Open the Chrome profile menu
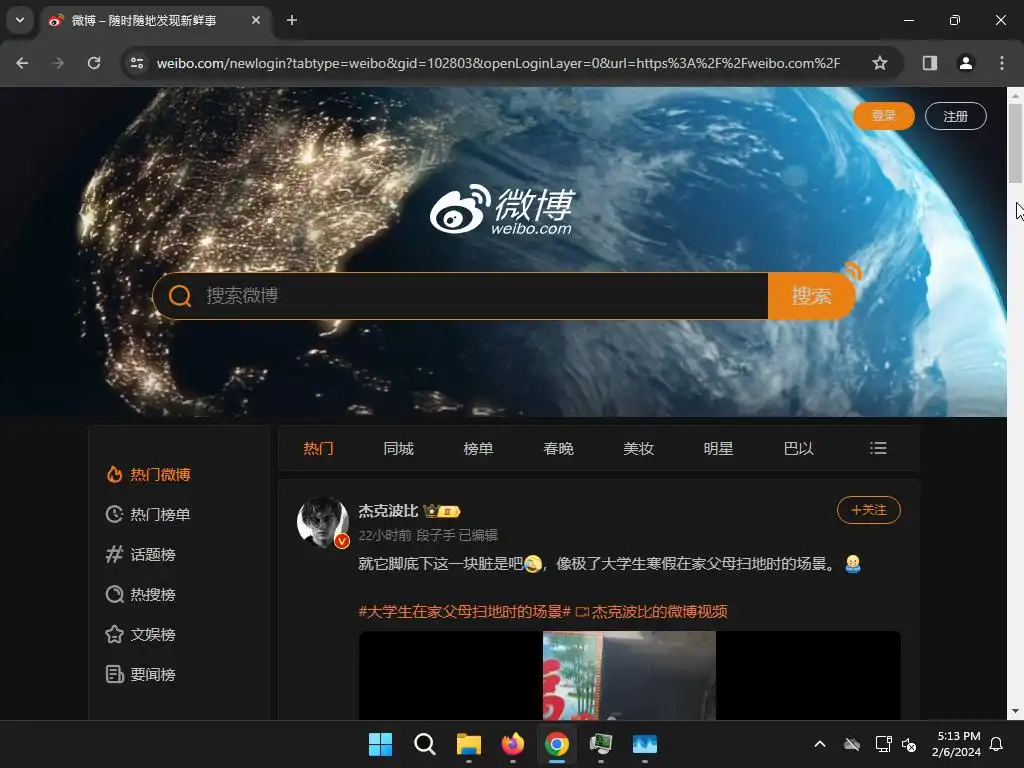This screenshot has width=1024, height=768. tap(965, 63)
